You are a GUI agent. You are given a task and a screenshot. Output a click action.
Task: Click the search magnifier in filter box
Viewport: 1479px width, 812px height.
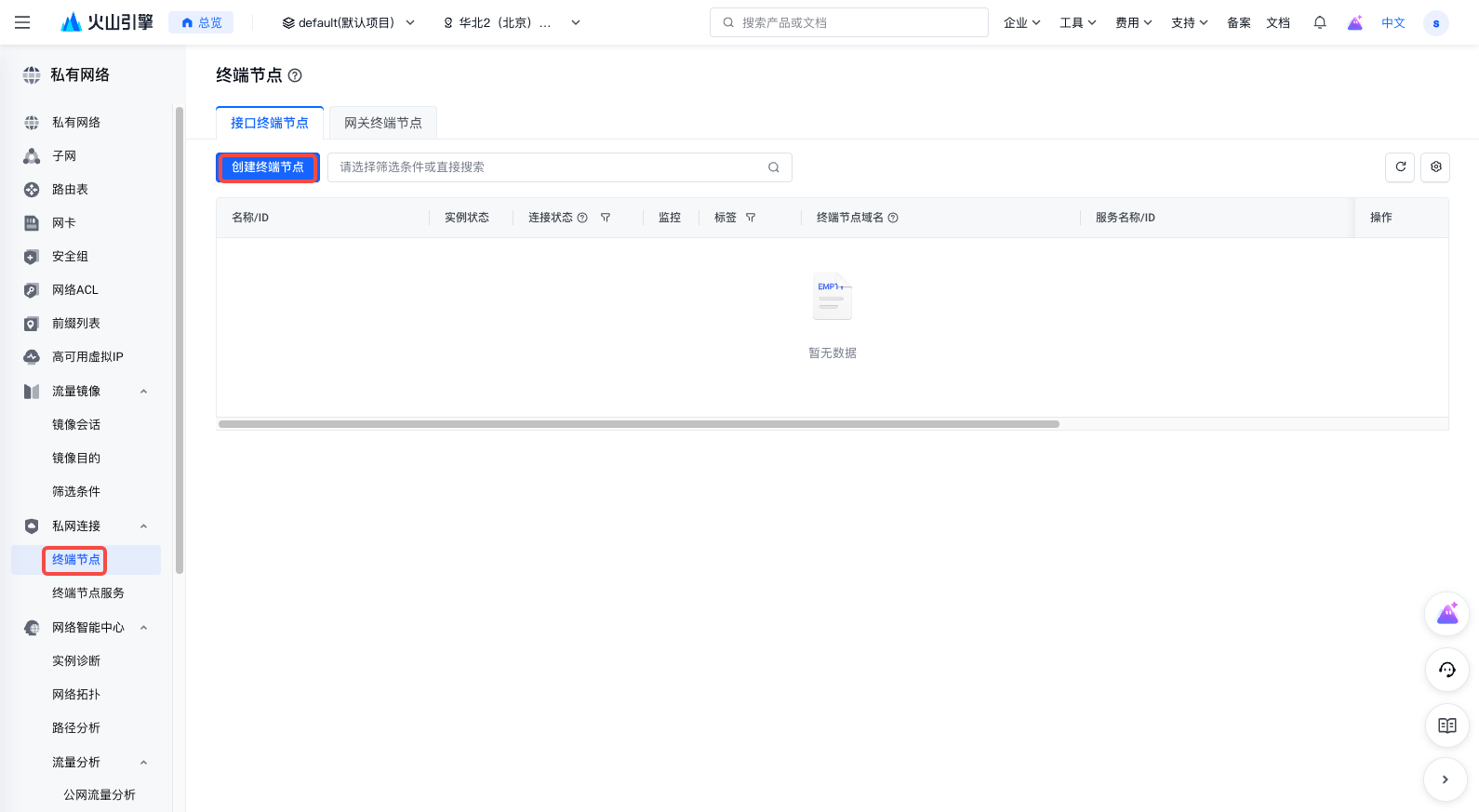tap(774, 167)
